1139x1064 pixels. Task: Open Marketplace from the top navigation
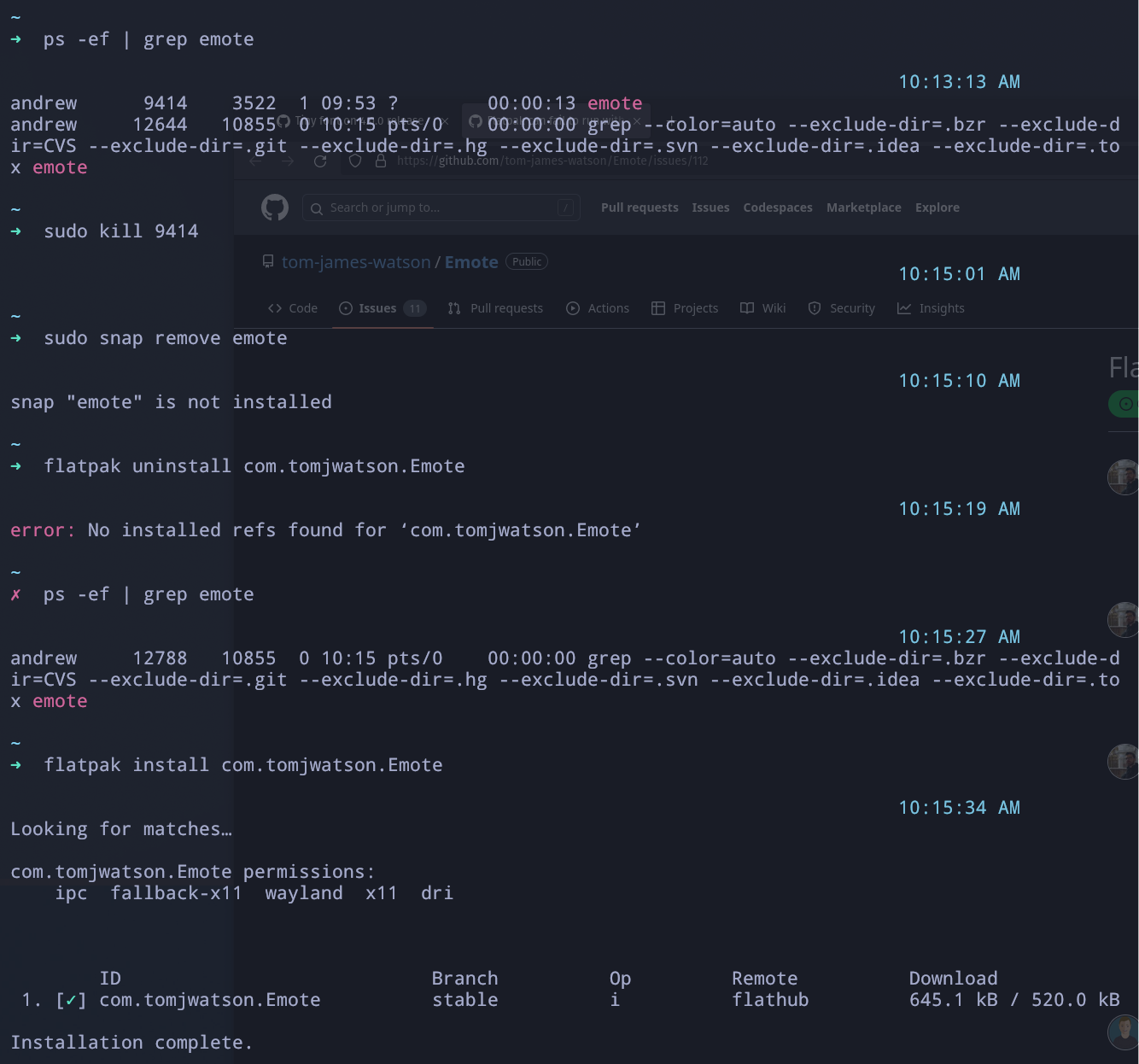point(863,207)
